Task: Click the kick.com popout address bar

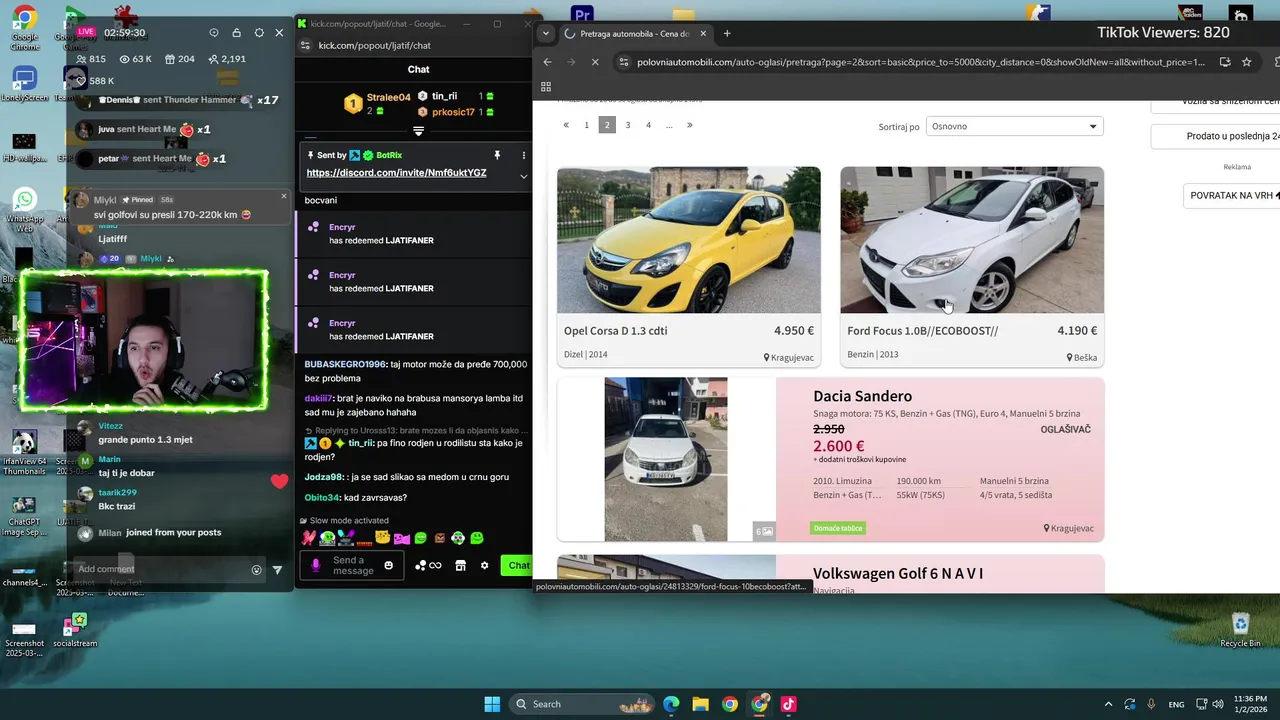Action: [374, 45]
